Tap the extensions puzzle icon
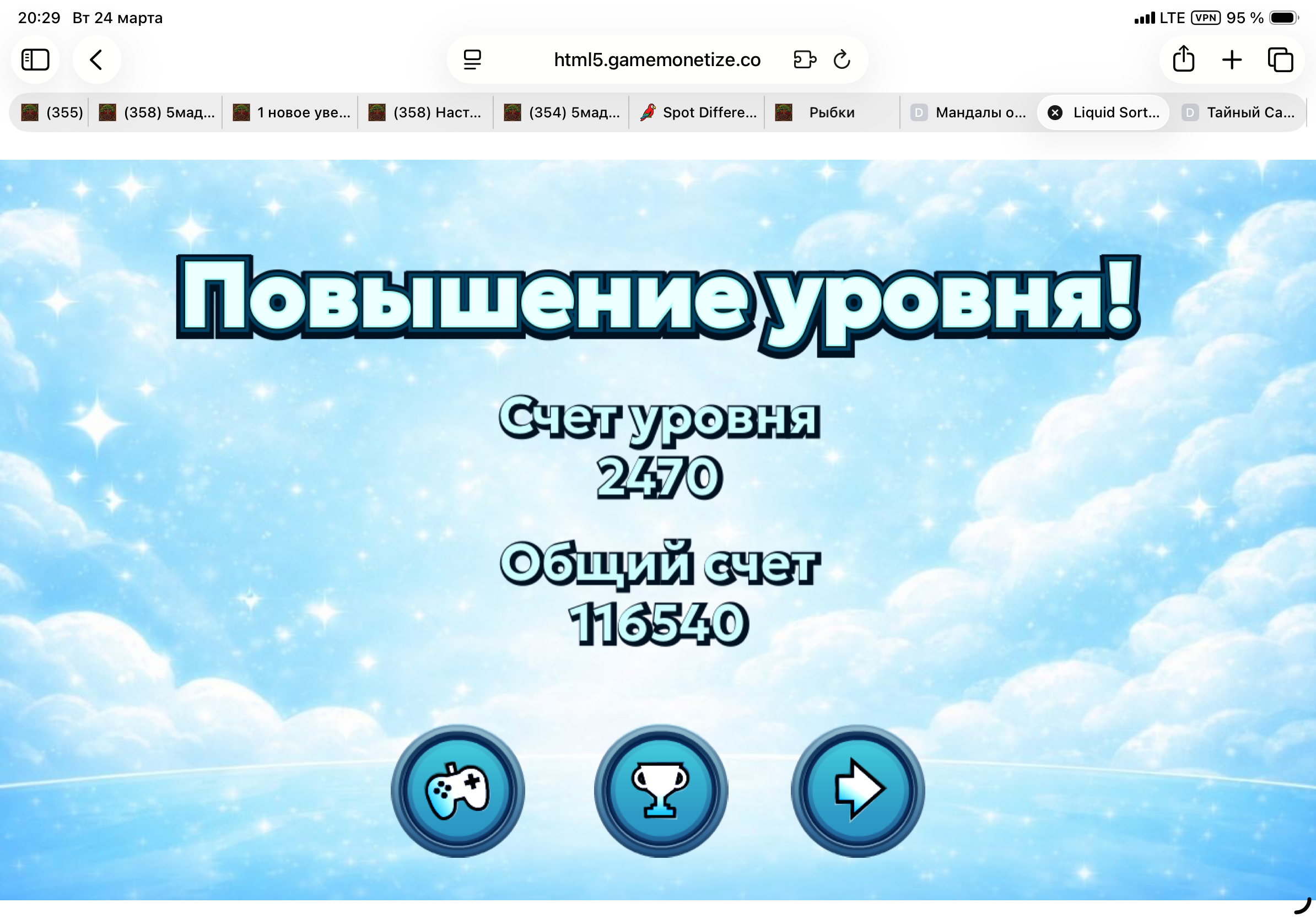This screenshot has height=919, width=1316. 804,60
